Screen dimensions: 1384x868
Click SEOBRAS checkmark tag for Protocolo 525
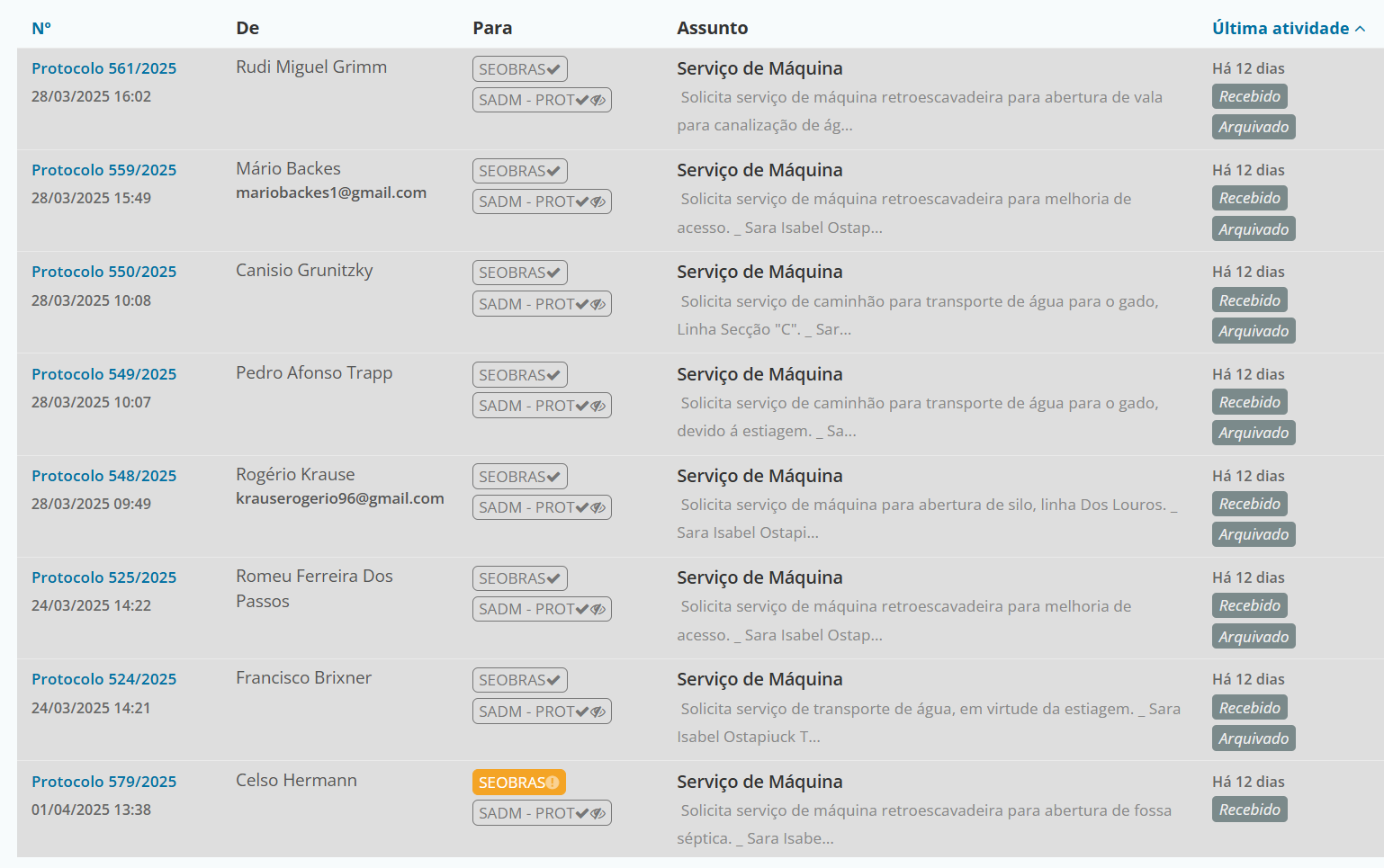[519, 578]
